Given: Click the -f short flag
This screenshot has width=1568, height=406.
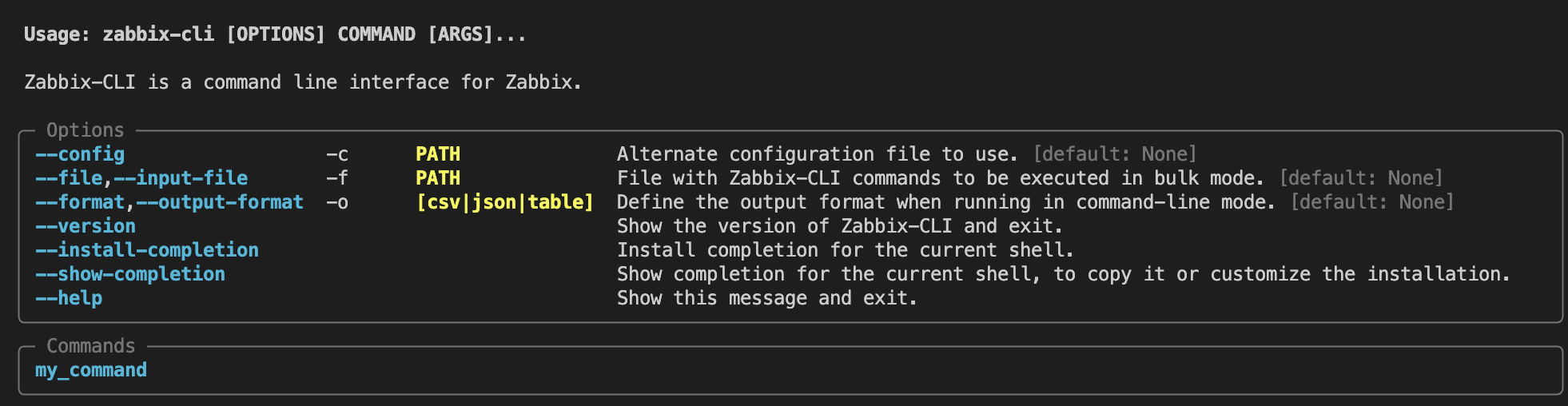Looking at the screenshot, I should [x=337, y=178].
